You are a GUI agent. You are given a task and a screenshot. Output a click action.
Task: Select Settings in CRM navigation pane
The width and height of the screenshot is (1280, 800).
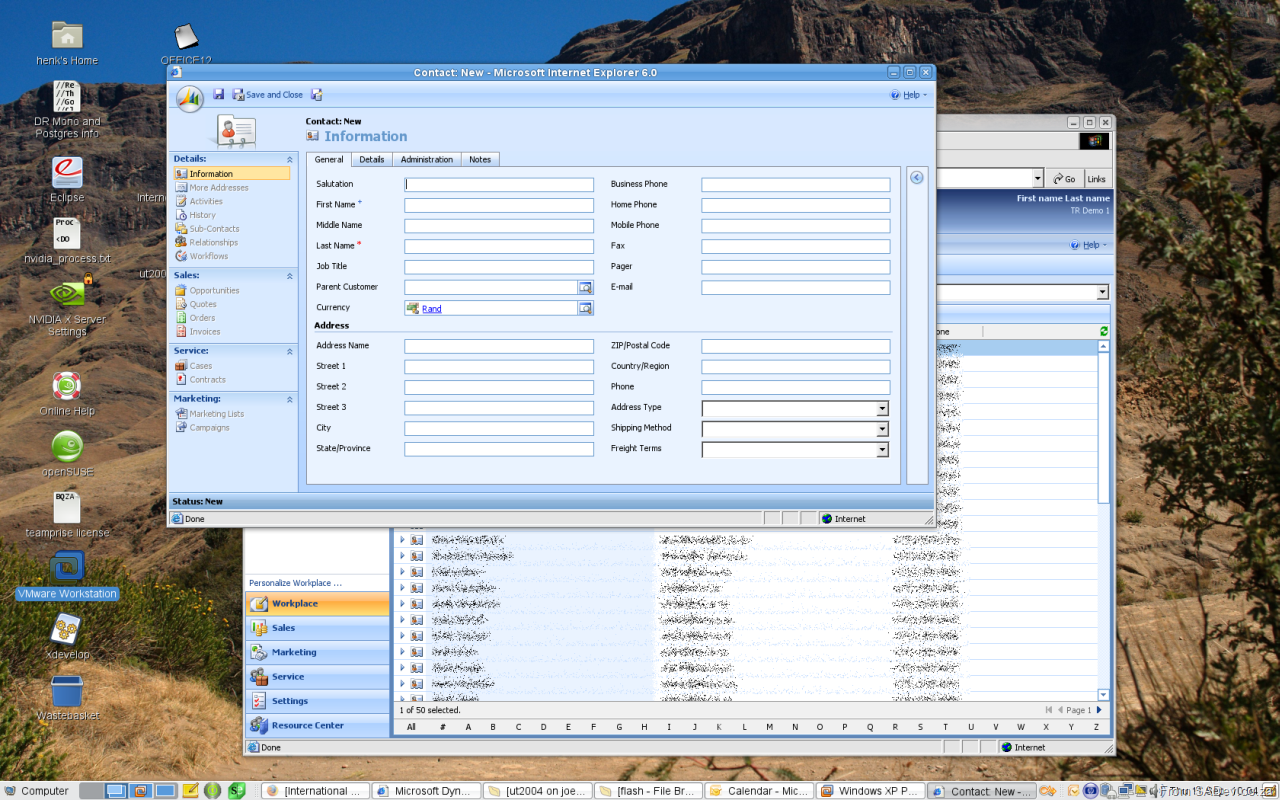[x=317, y=701]
